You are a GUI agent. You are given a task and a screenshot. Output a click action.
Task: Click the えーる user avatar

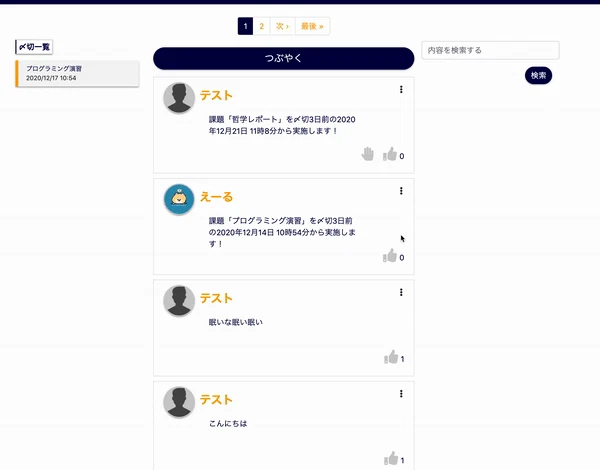coord(179,199)
